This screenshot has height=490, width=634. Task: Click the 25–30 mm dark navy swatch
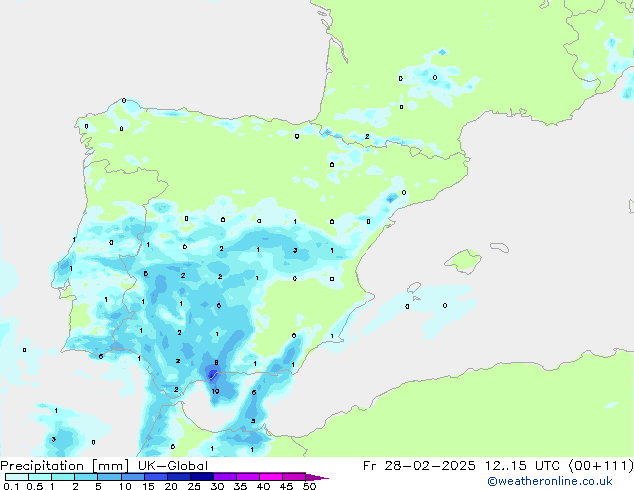(201, 477)
